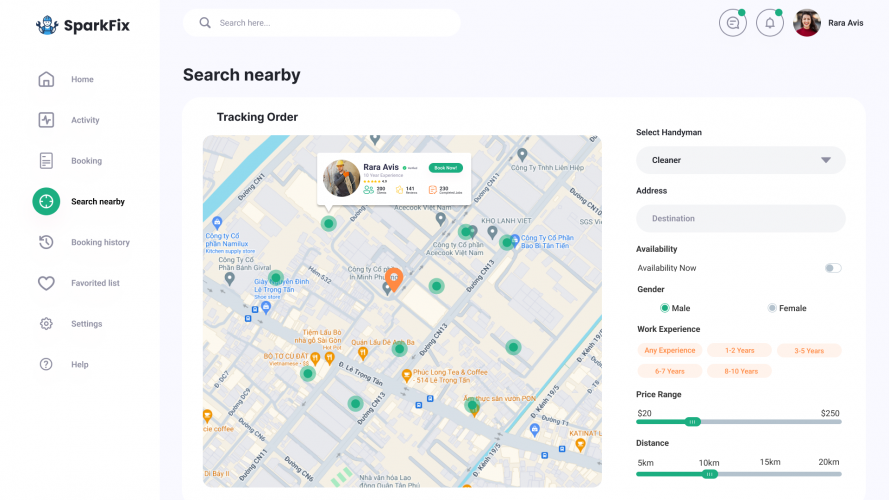Click Help label in the sidebar
The image size is (889, 500).
point(79,365)
